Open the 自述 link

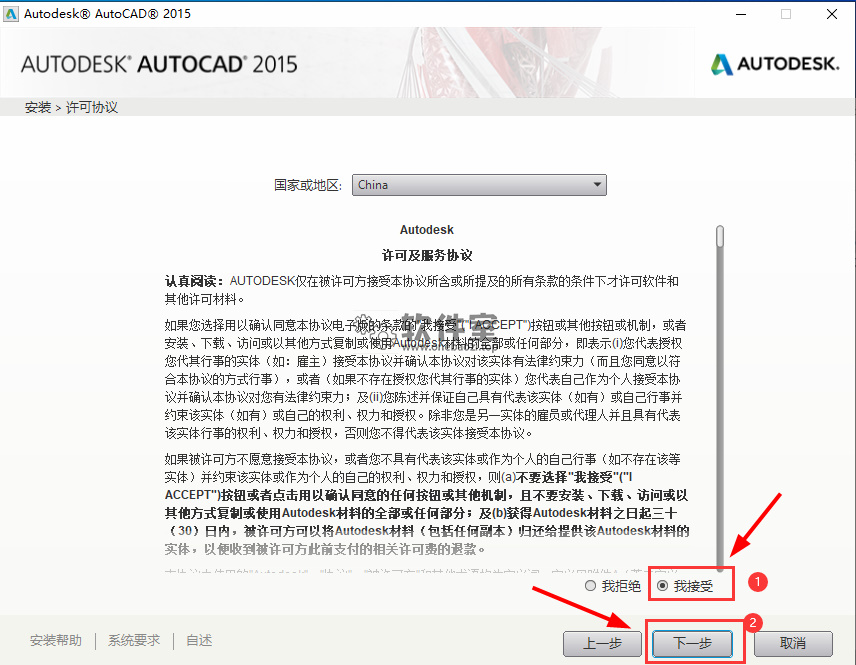[199, 640]
